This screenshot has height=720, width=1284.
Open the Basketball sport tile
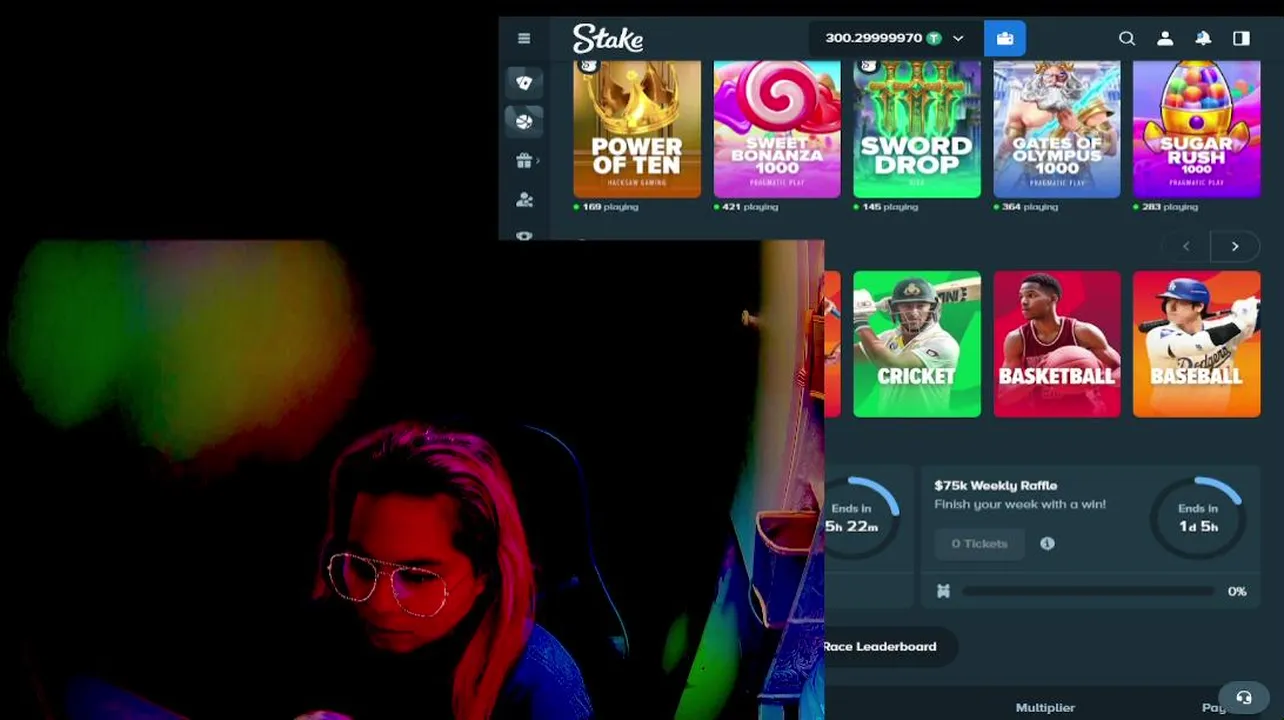1057,344
